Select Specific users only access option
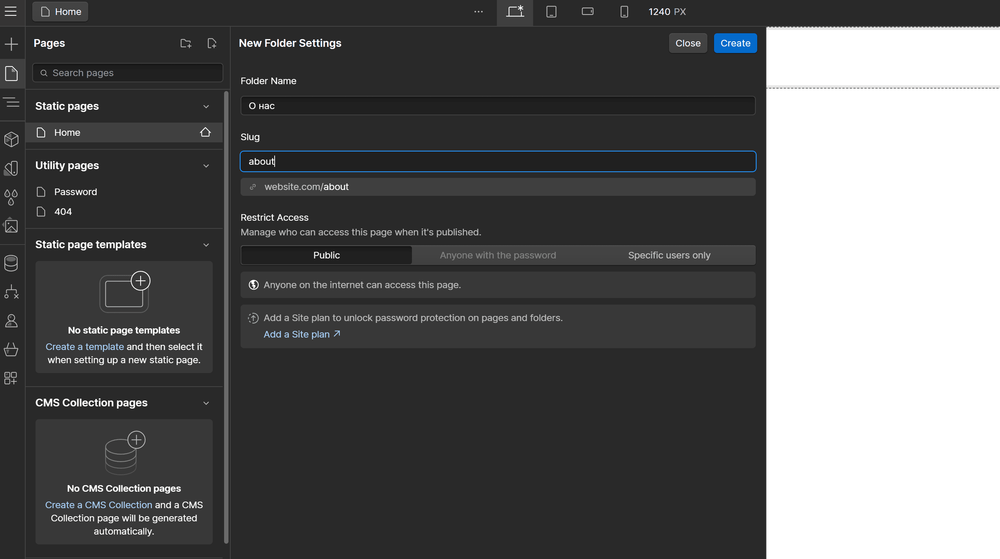This screenshot has width=1000, height=559. click(x=669, y=255)
